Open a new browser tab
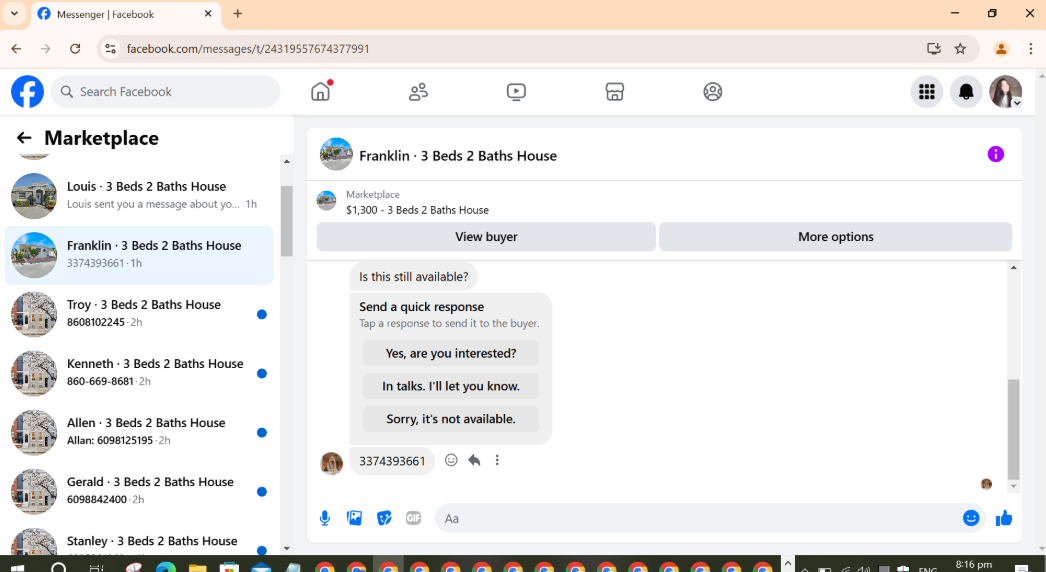The width and height of the screenshot is (1046, 572). pos(237,13)
